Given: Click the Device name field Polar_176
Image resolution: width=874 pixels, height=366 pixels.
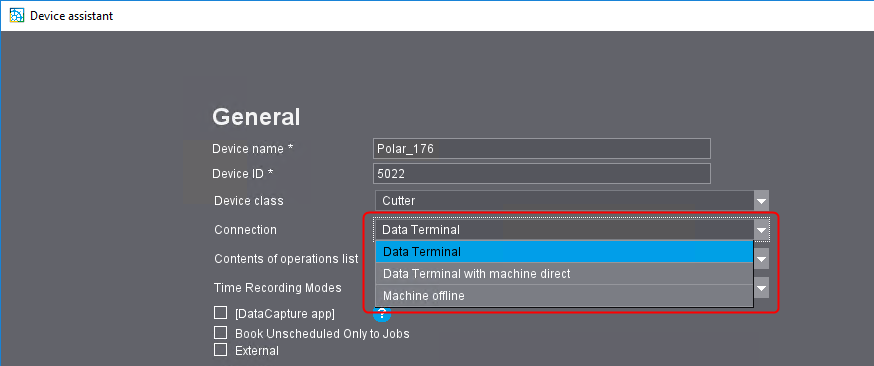Looking at the screenshot, I should coord(542,149).
